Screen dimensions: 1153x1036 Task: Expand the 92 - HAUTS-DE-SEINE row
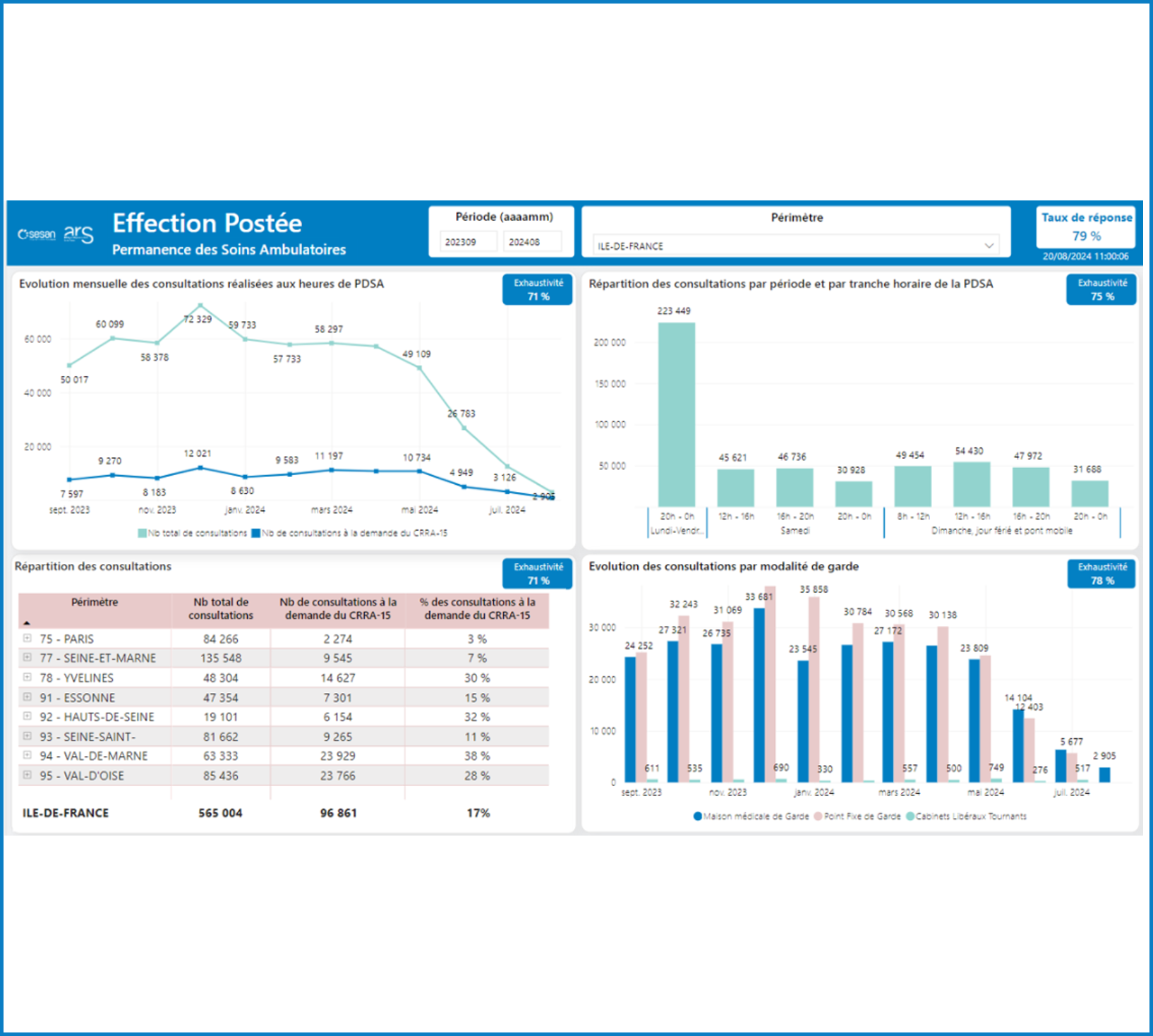point(27,716)
